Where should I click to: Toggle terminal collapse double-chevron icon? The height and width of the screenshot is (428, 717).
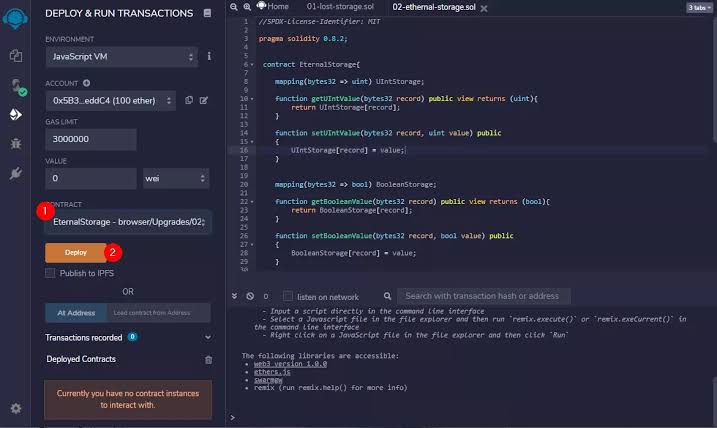coord(235,296)
